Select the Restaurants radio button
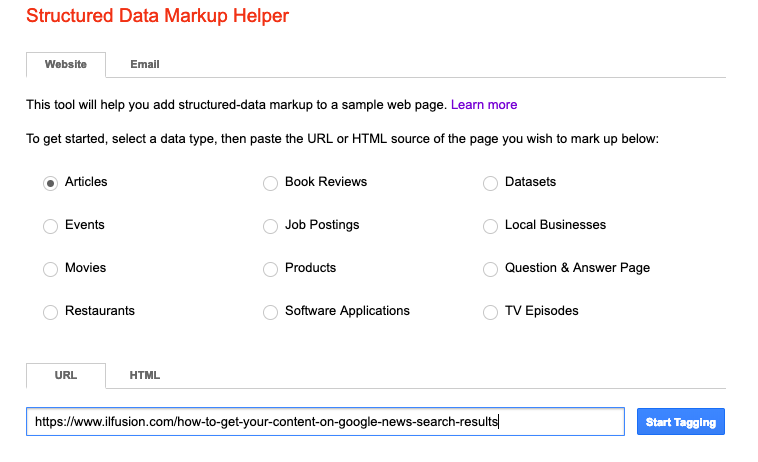Image resolution: width=758 pixels, height=462 pixels. (50, 312)
